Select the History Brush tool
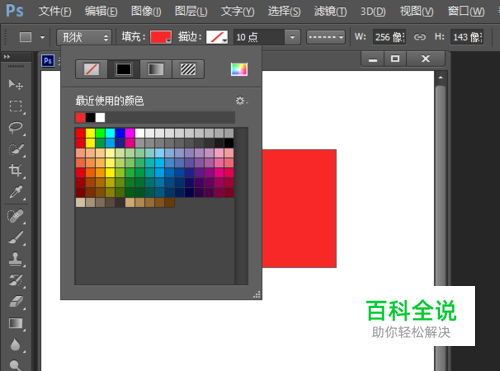 click(x=15, y=281)
